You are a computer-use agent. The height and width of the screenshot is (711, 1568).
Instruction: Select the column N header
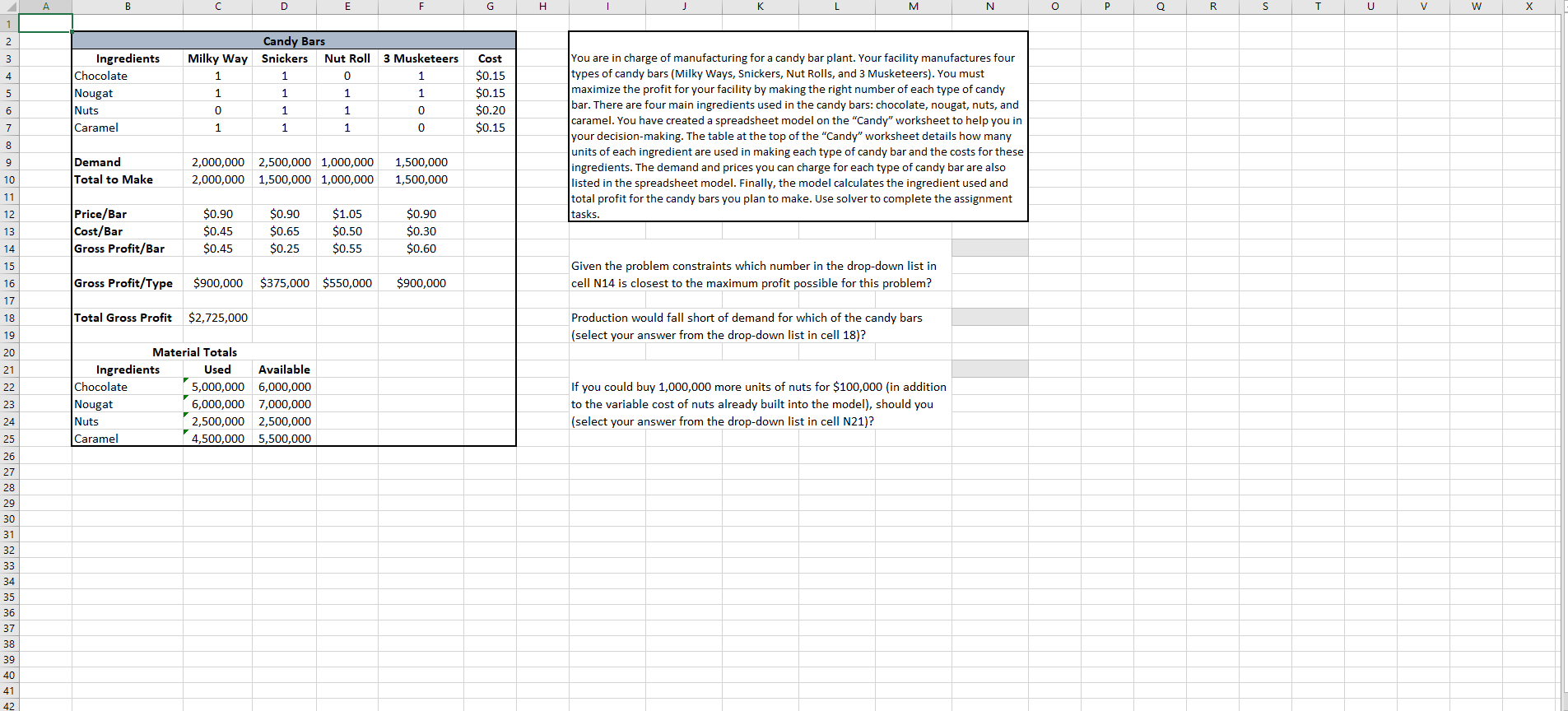coord(989,7)
